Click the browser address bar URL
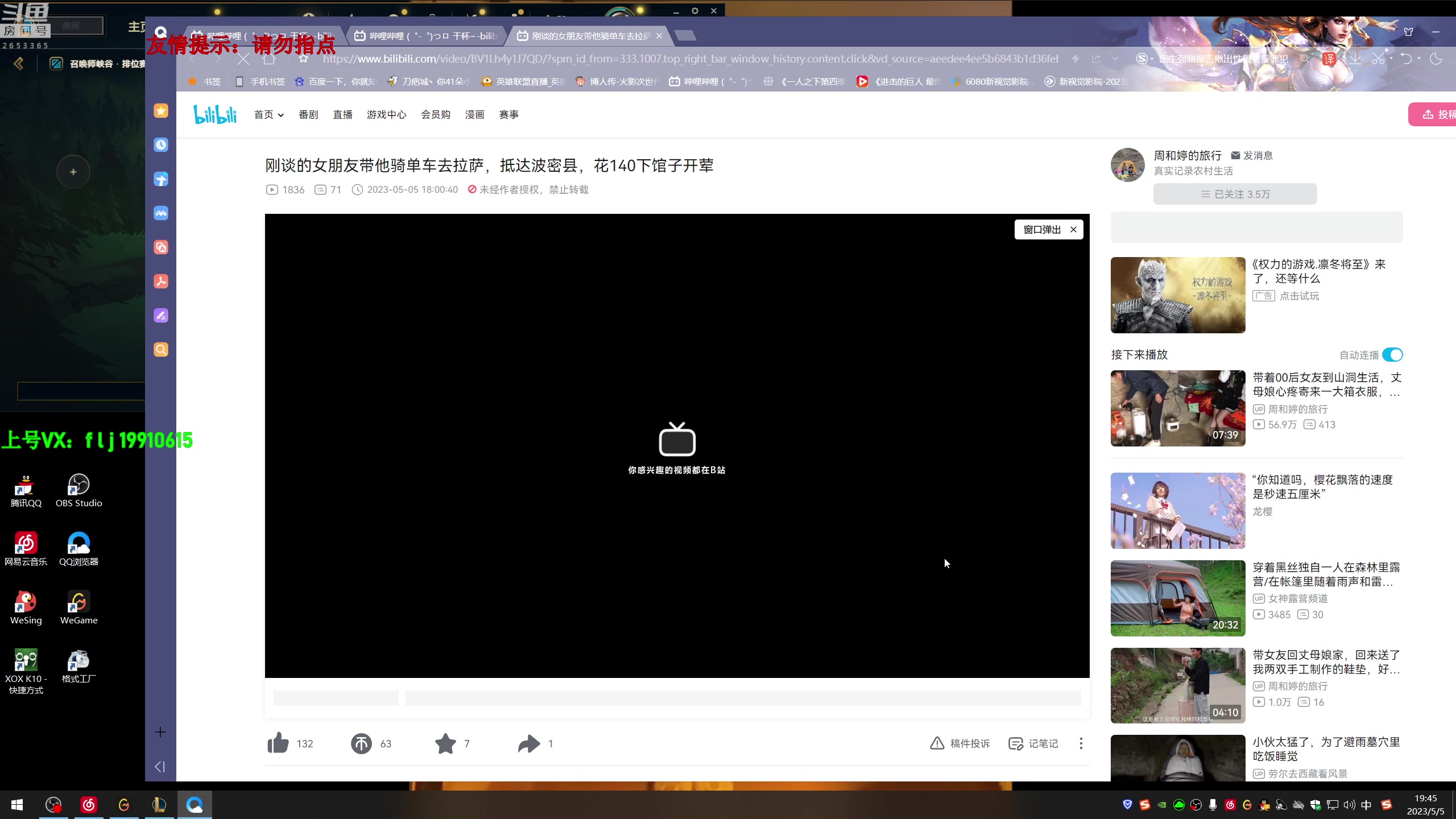This screenshot has width=1456, height=819. (690, 59)
